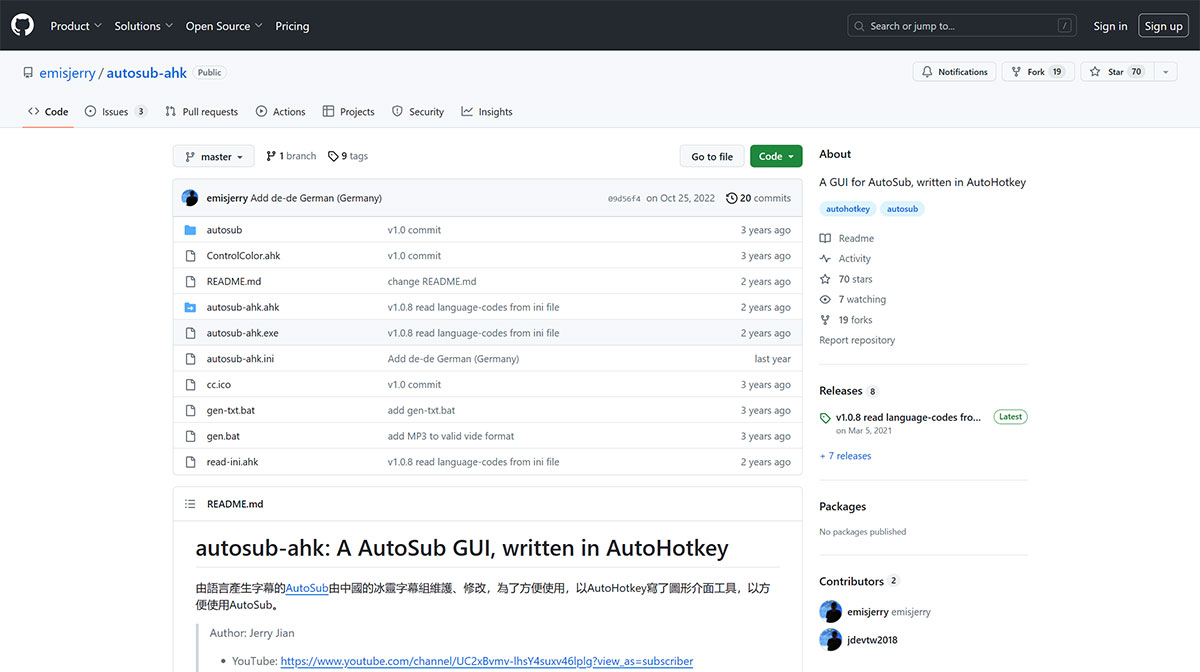Click the branch icon showing 1 branch
This screenshot has height=672, width=1200.
coord(270,156)
